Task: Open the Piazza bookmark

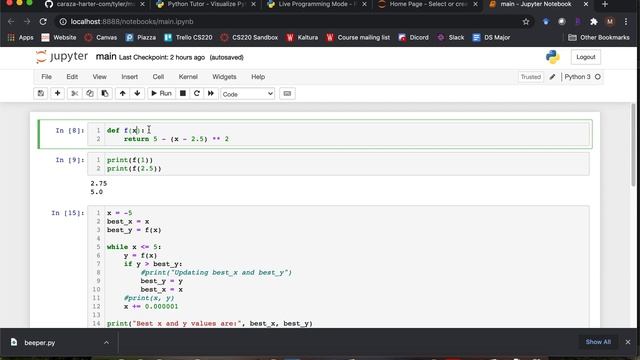Action: [x=141, y=38]
